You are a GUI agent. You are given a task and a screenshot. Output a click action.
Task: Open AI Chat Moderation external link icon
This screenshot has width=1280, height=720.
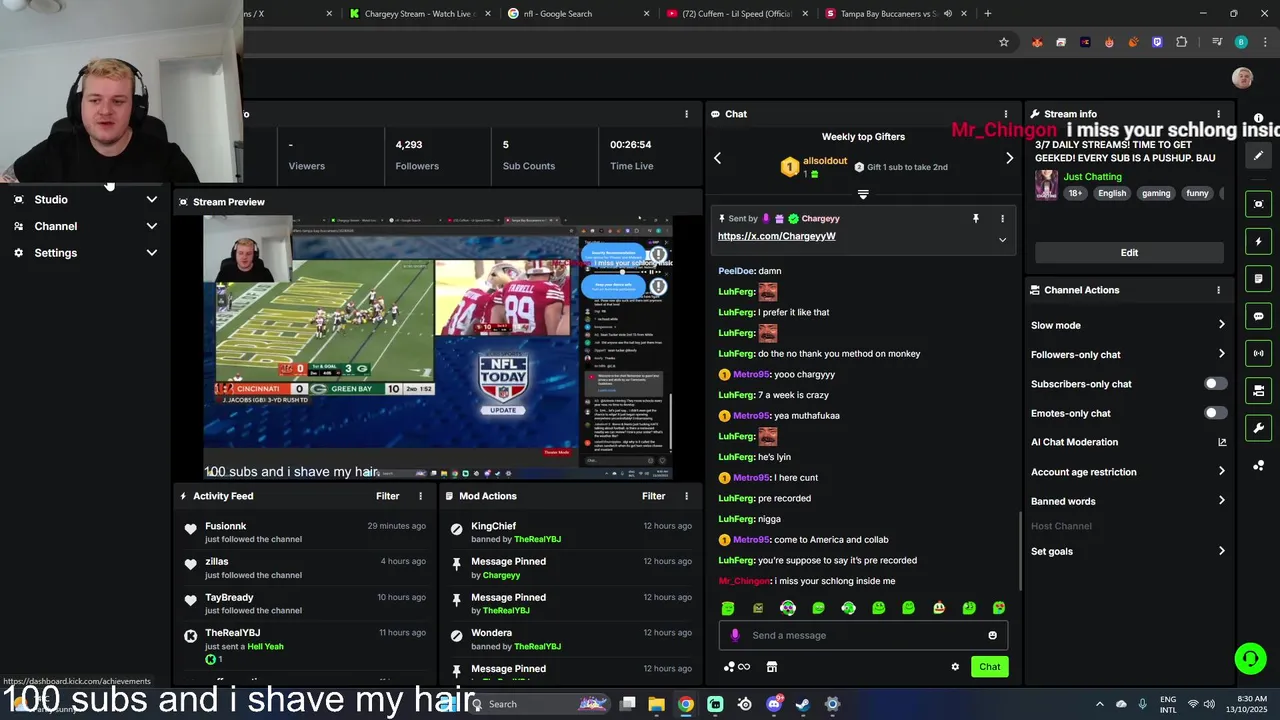(1222, 442)
